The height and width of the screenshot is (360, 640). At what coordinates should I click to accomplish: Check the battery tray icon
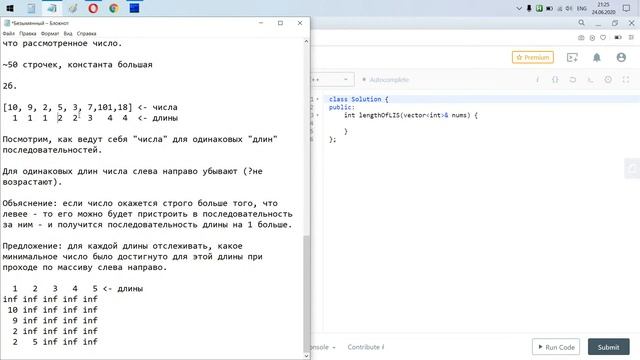click(x=549, y=8)
